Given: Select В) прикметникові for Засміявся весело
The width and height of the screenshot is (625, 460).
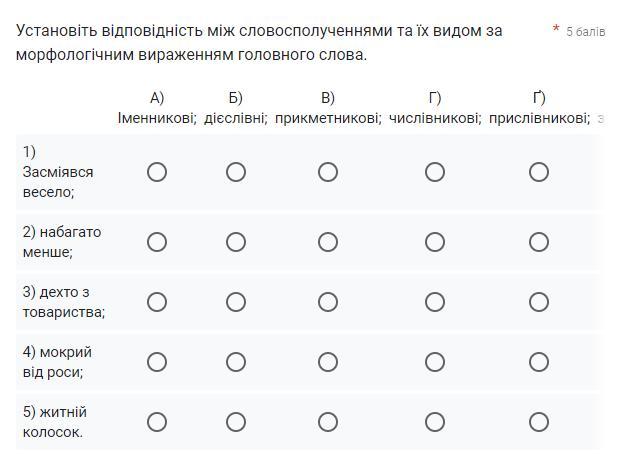Looking at the screenshot, I should coord(328,172).
